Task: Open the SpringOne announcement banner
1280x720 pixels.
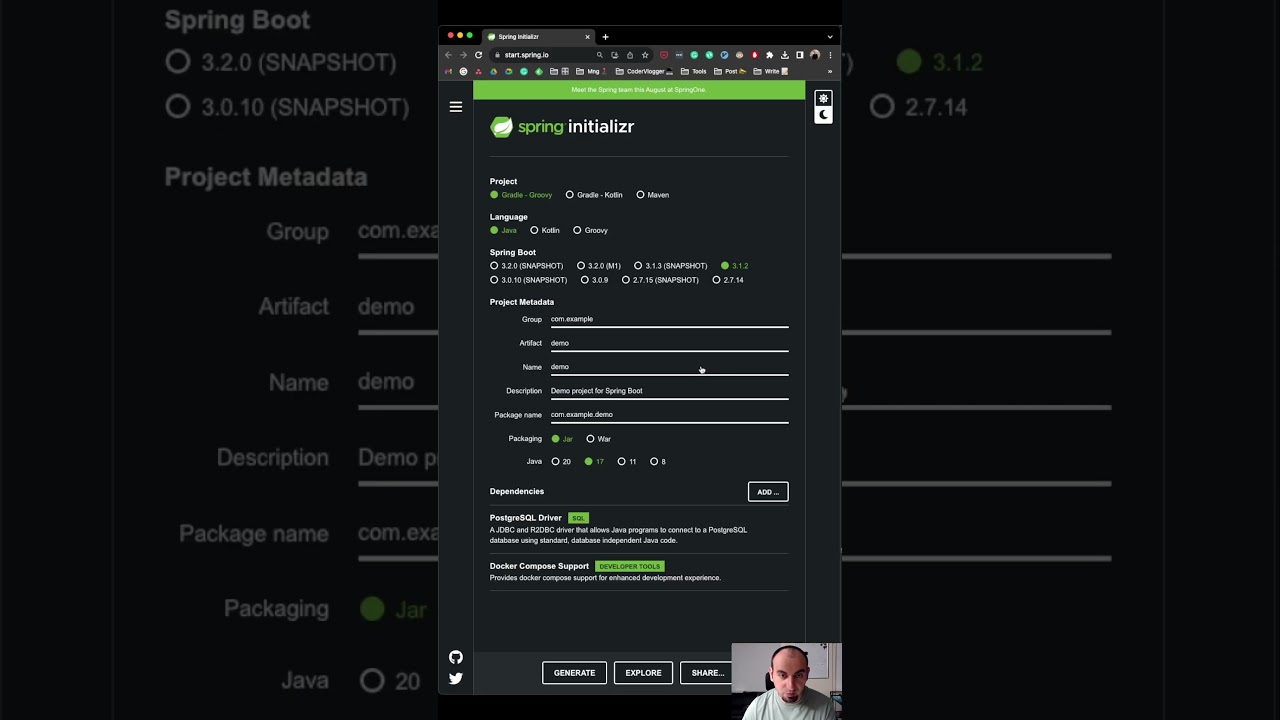Action: click(x=639, y=90)
